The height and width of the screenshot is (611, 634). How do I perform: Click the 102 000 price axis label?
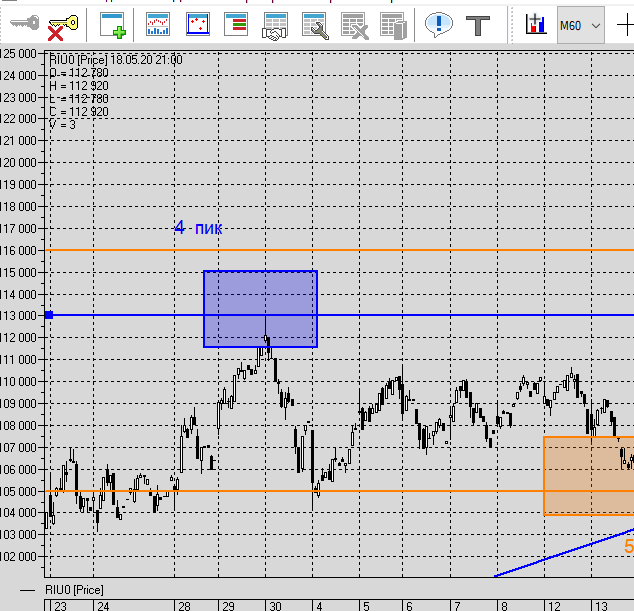19,557
